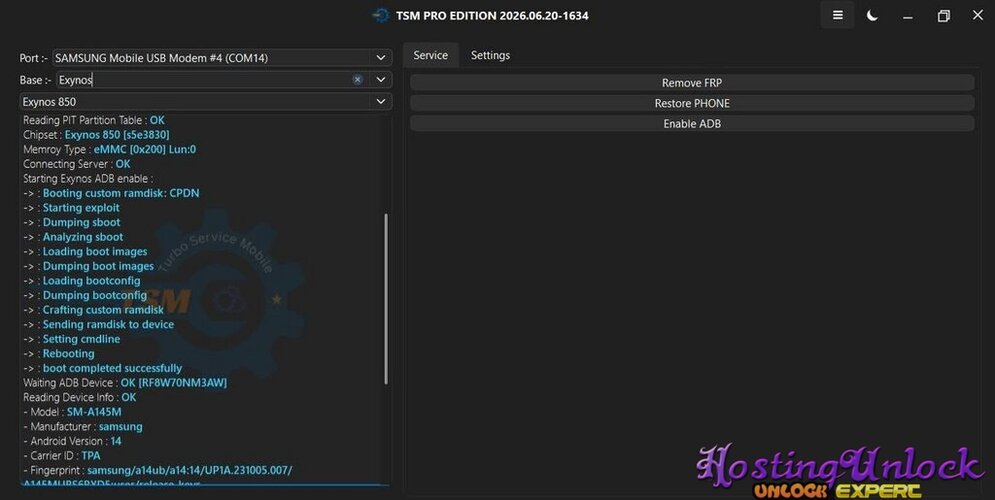
Task: Click the TSM app logo icon
Action: [381, 15]
